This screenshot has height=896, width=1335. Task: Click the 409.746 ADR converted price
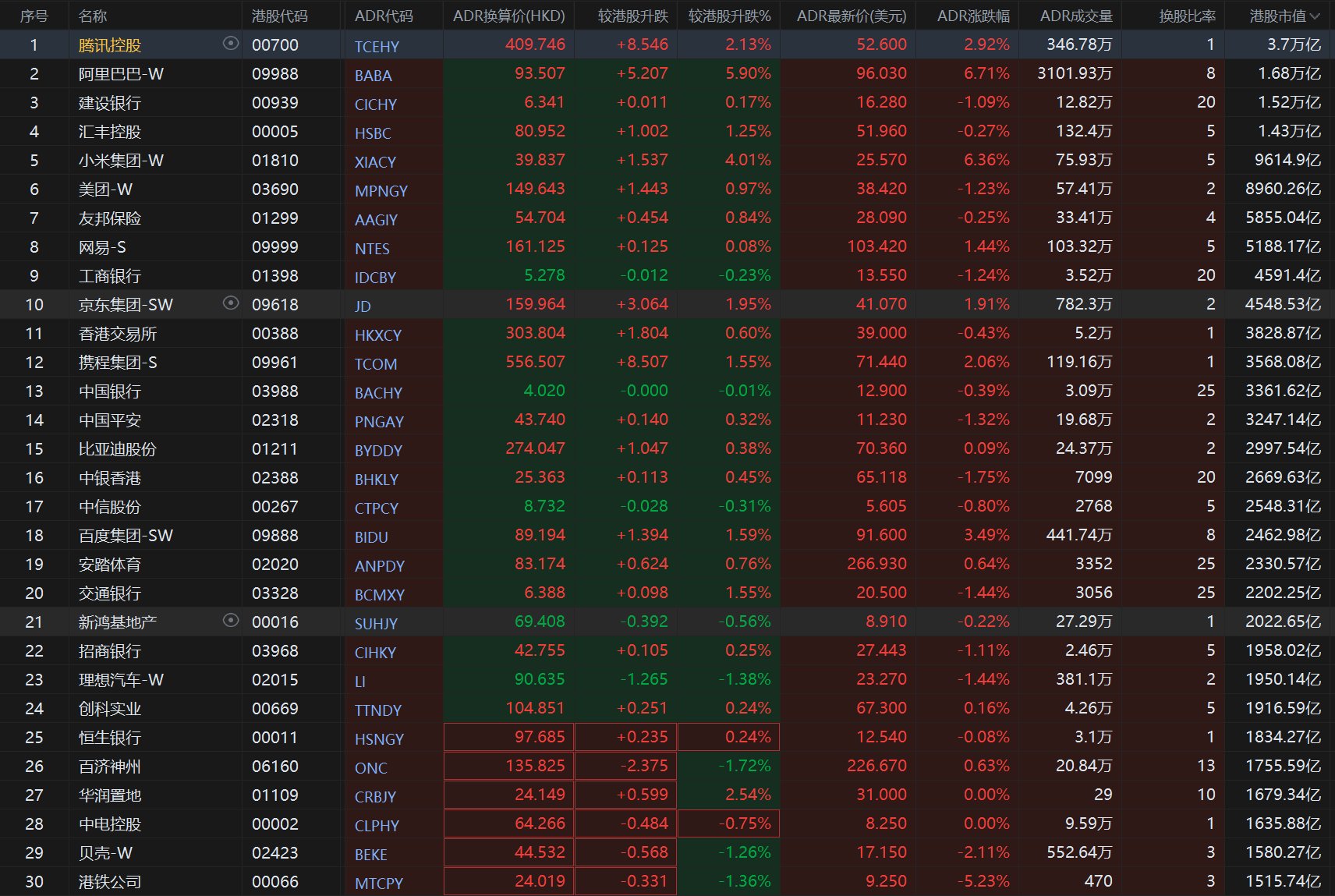click(x=535, y=44)
